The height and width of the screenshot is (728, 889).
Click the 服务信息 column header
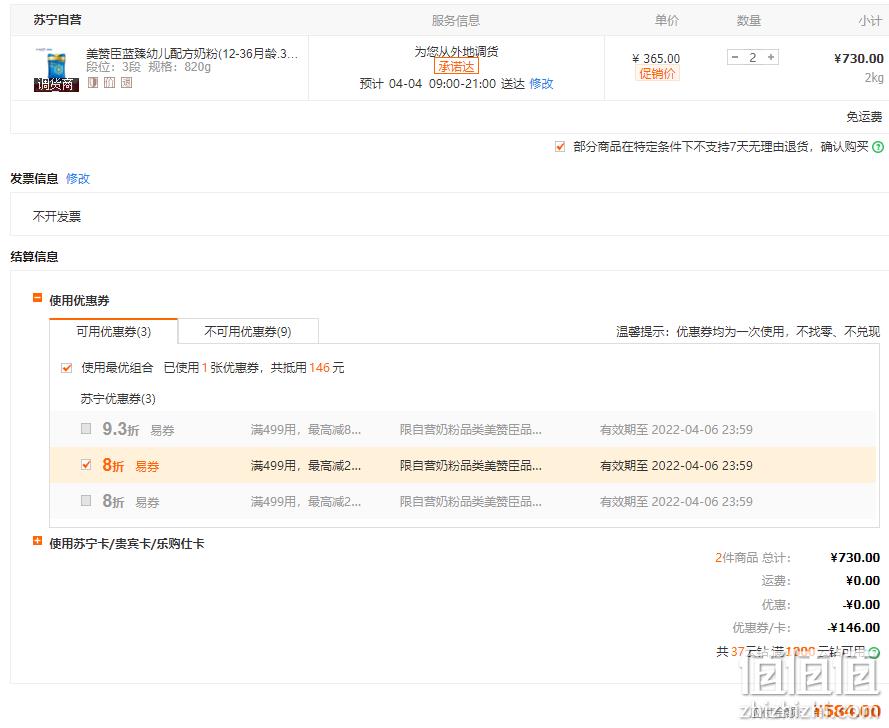(x=456, y=20)
